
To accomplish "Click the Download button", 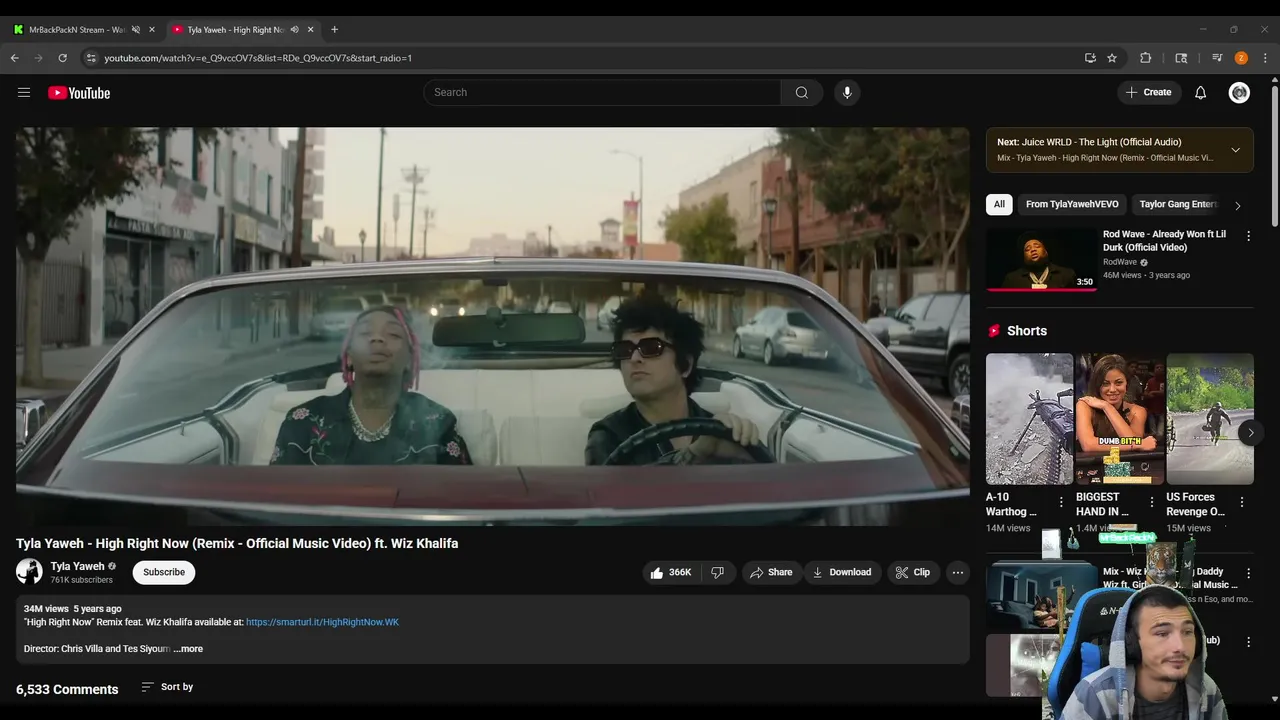I will pos(842,573).
